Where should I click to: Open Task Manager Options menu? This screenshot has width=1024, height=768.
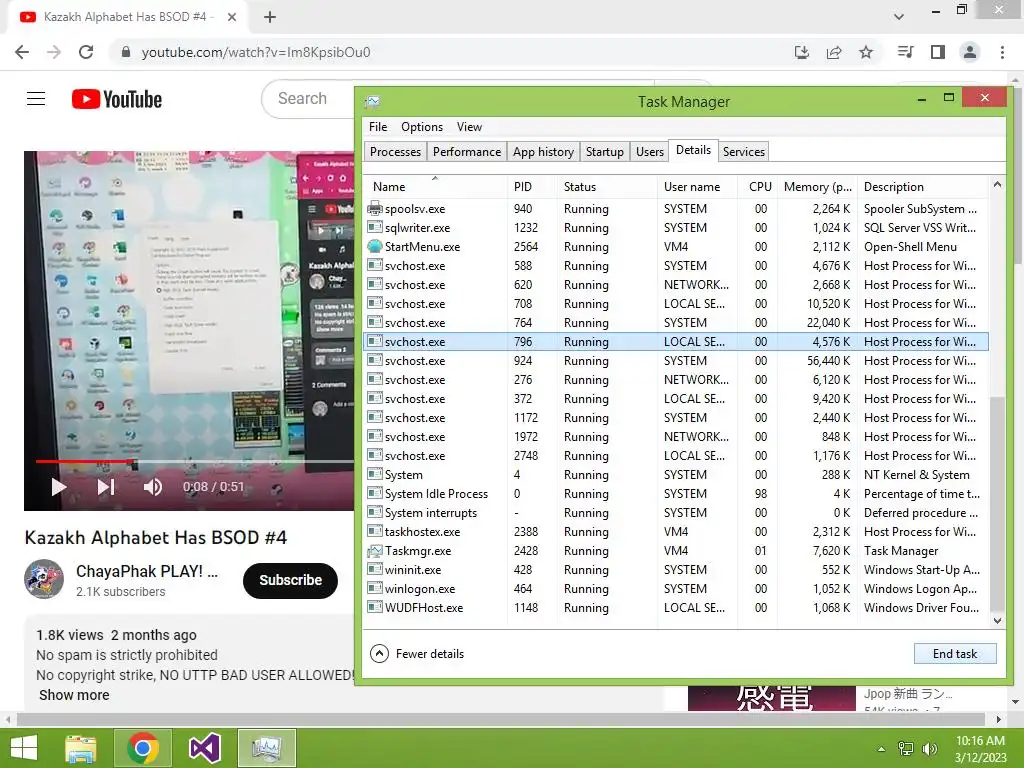(422, 127)
